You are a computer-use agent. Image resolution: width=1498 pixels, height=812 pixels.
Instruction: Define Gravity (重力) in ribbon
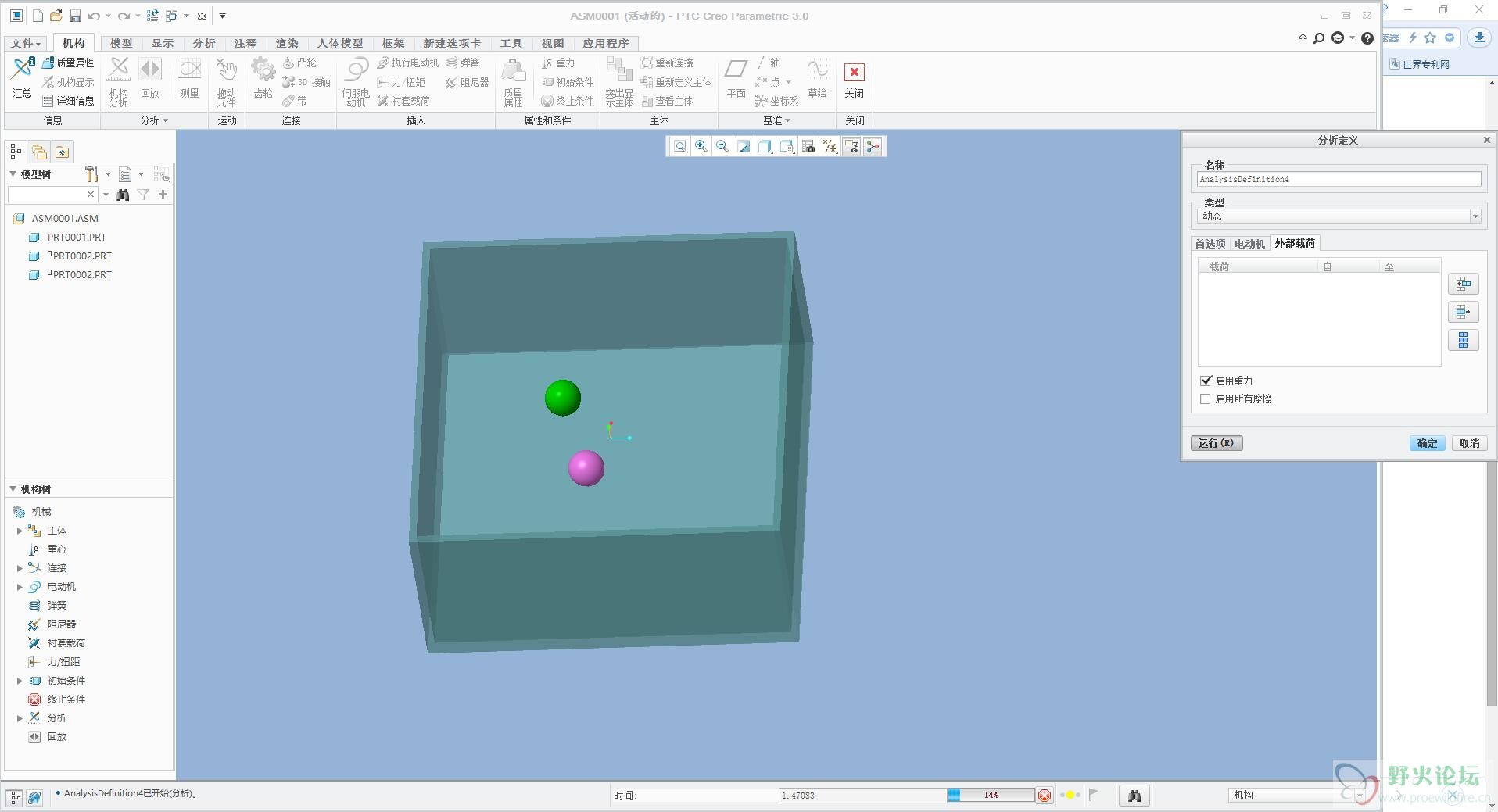(x=558, y=63)
